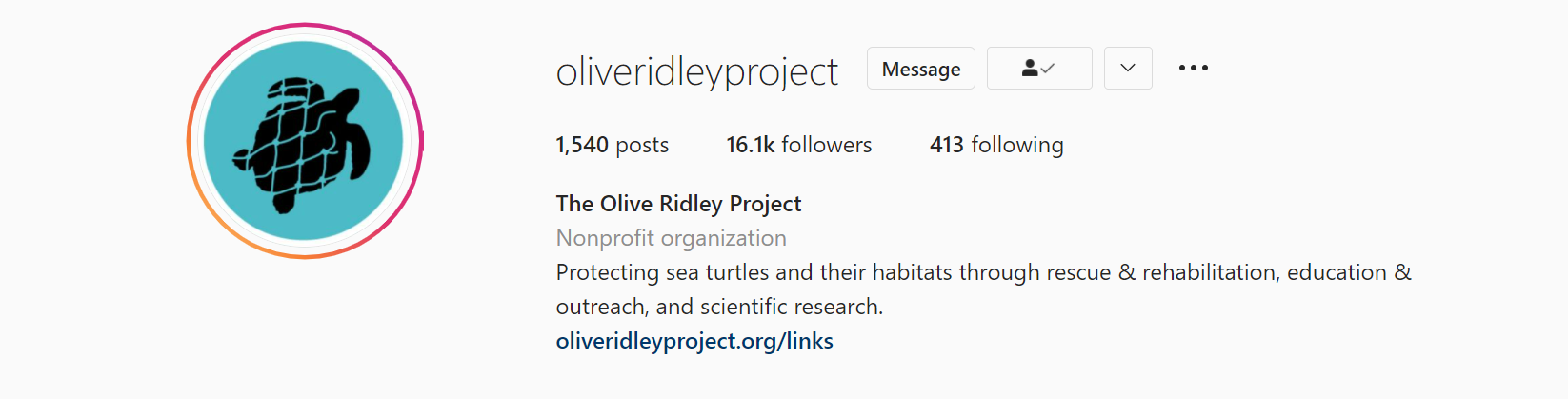Click the word following in stats

(1016, 146)
